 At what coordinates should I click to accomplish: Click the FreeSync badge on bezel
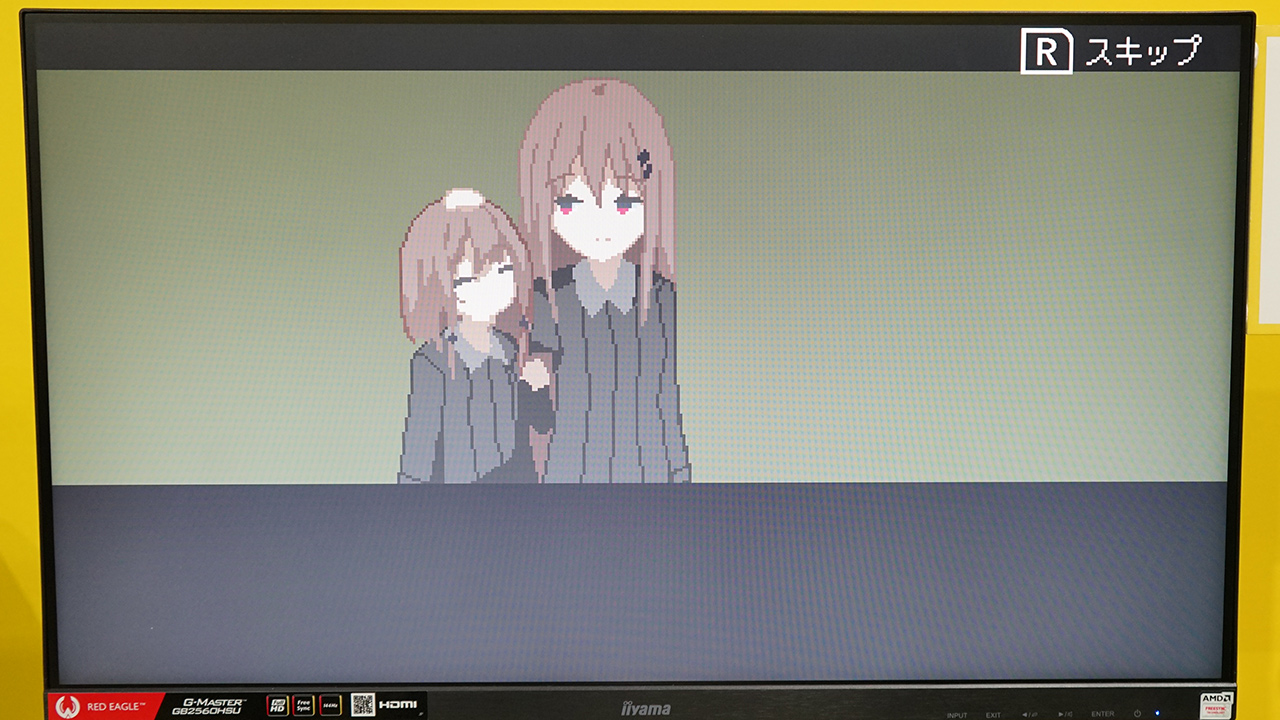point(304,705)
